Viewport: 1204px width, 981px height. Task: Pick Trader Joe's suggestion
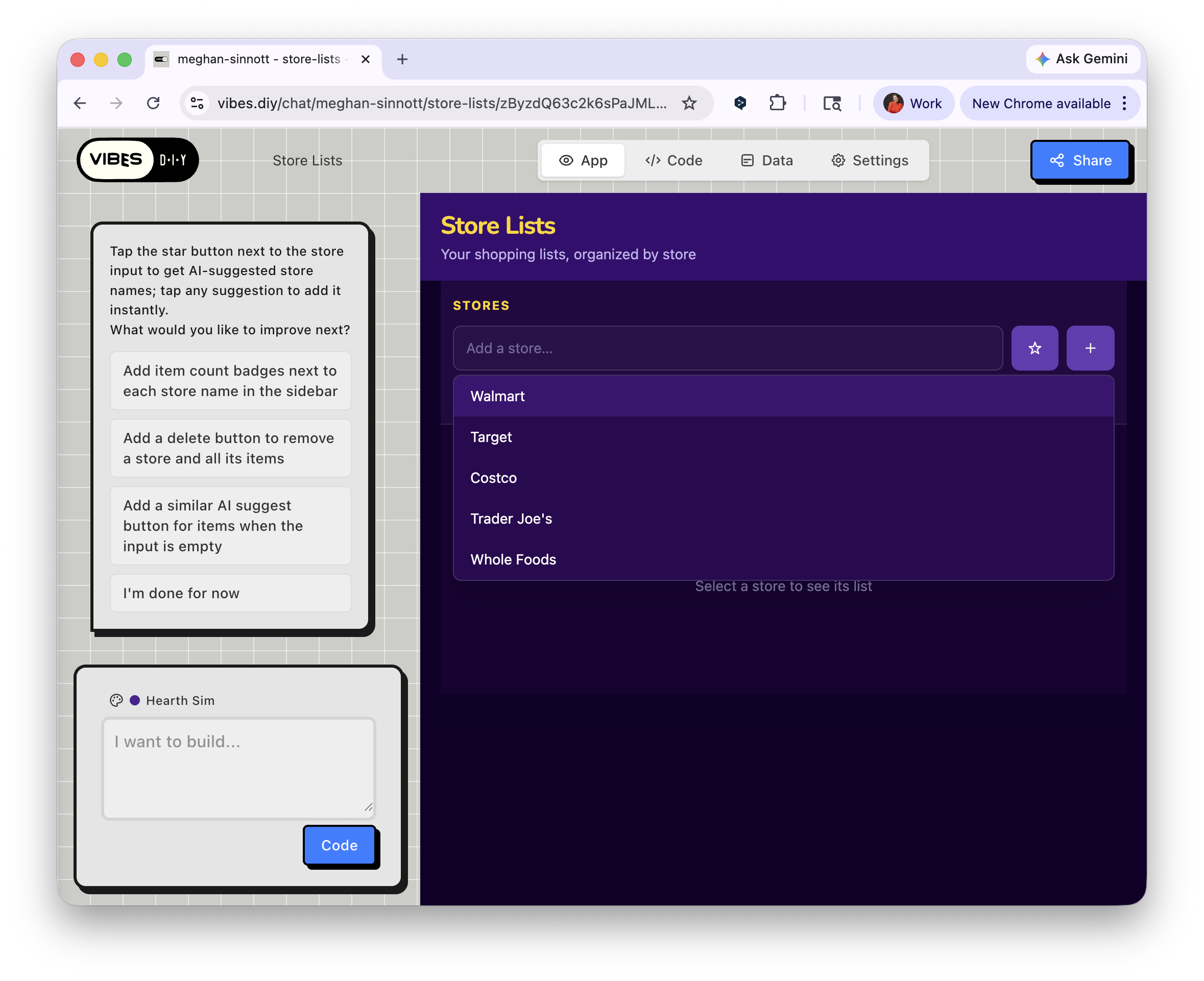tap(783, 518)
